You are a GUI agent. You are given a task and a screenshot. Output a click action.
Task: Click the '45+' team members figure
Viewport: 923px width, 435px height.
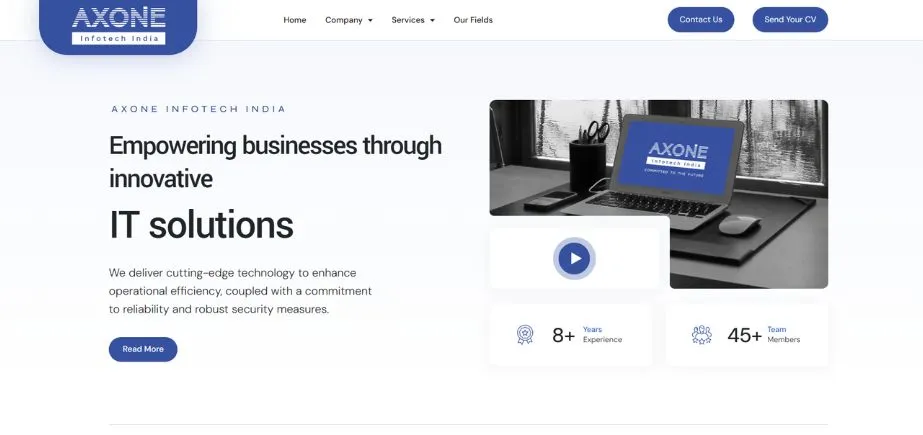click(x=744, y=335)
